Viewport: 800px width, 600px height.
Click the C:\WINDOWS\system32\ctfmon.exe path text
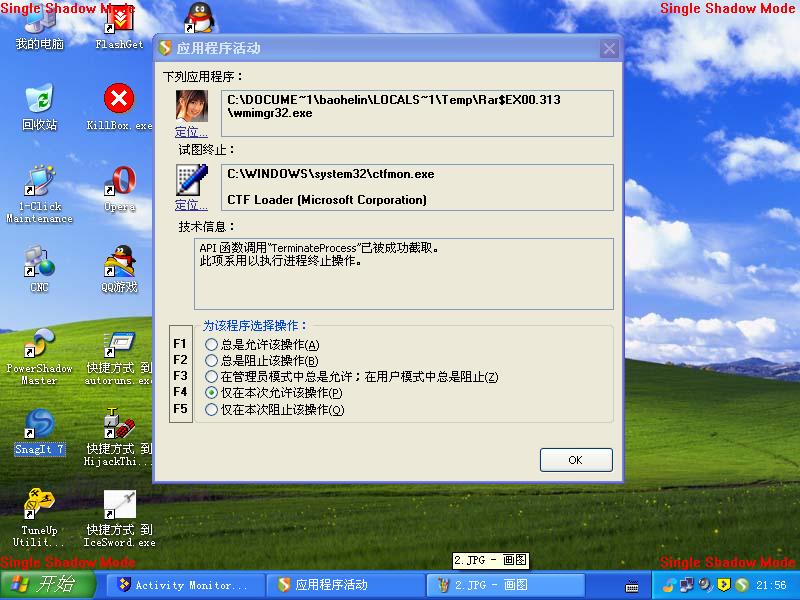331,174
